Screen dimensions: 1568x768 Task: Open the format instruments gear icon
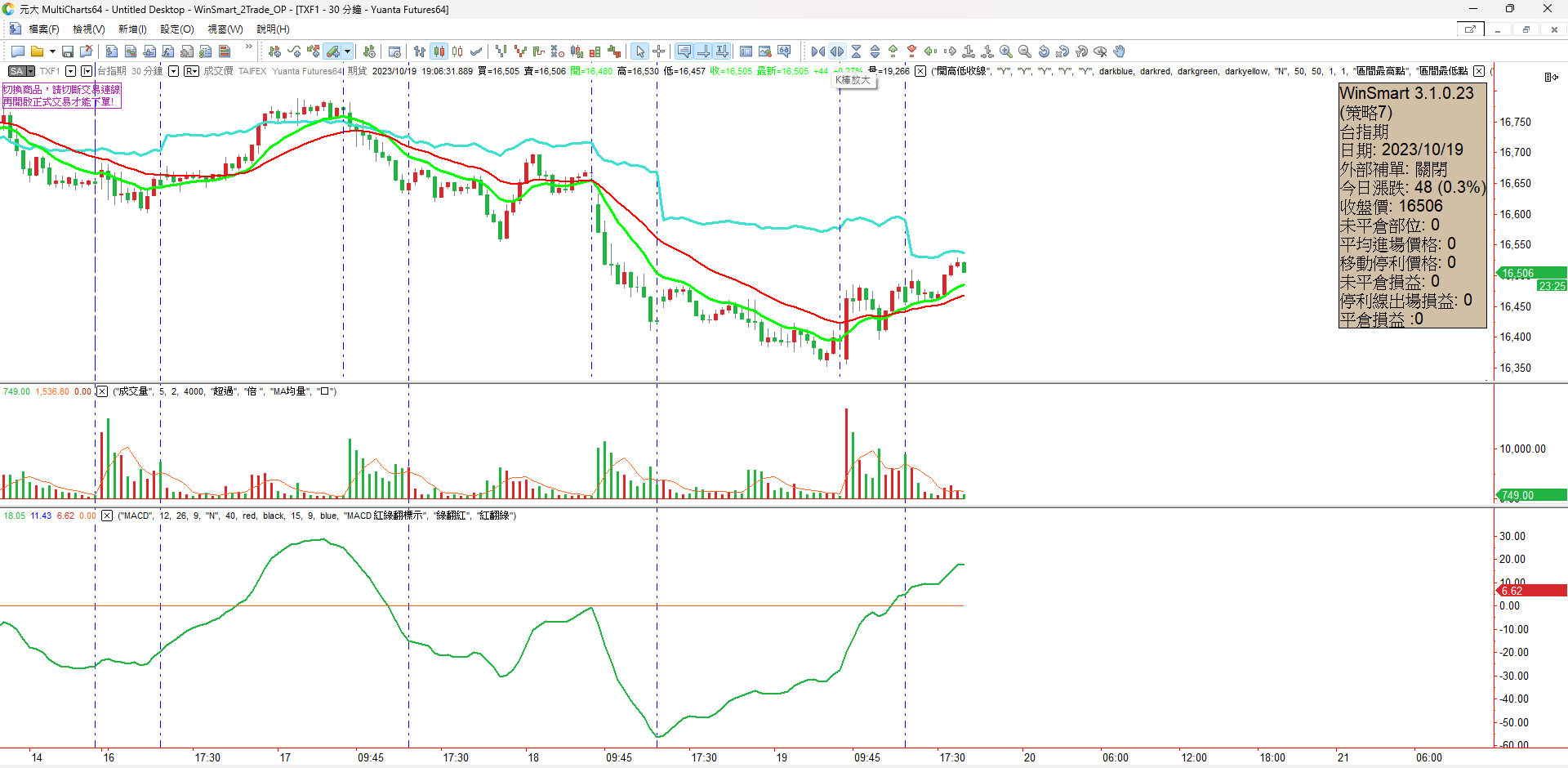click(369, 51)
